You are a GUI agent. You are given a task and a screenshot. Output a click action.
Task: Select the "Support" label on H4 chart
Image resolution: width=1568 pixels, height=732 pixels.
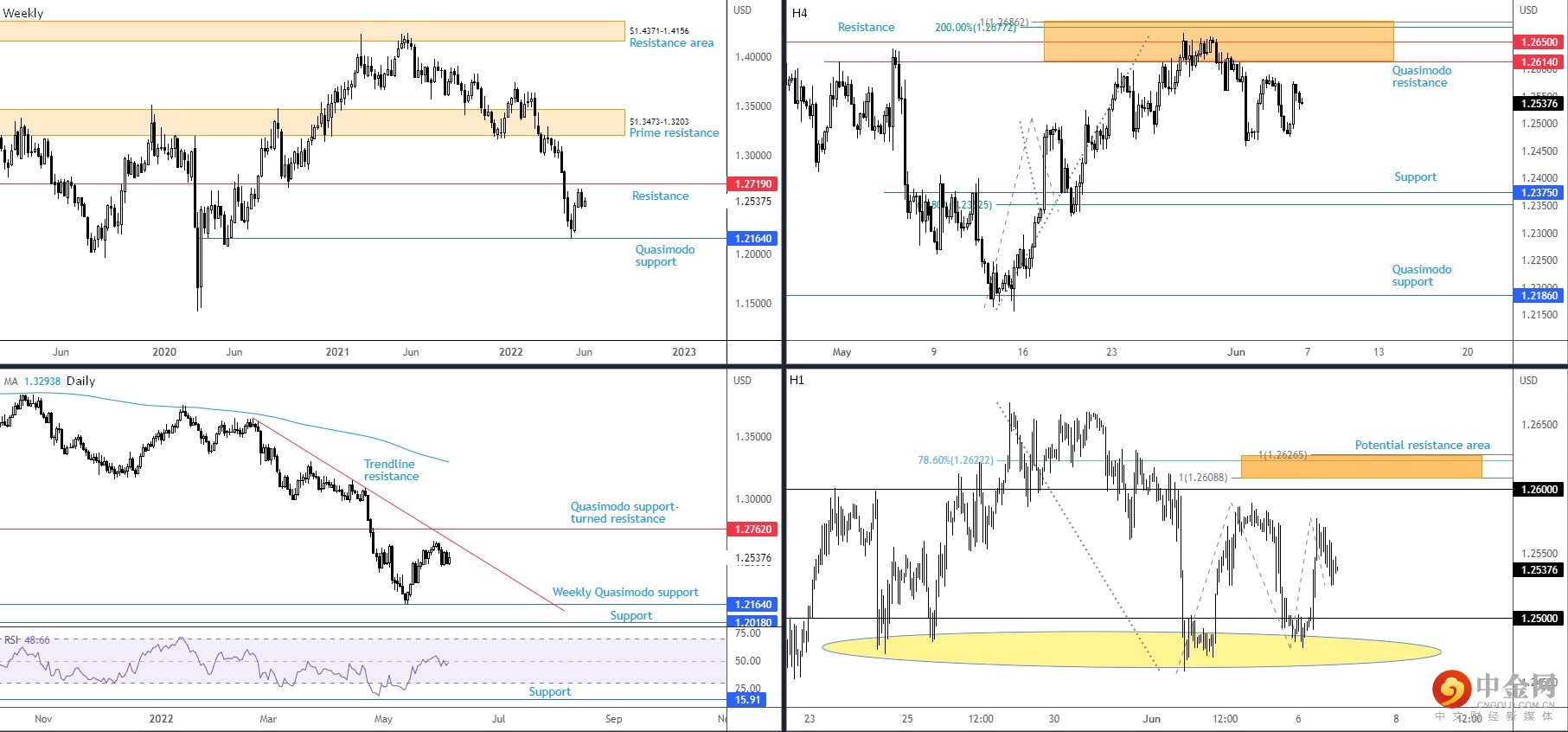click(x=1415, y=177)
